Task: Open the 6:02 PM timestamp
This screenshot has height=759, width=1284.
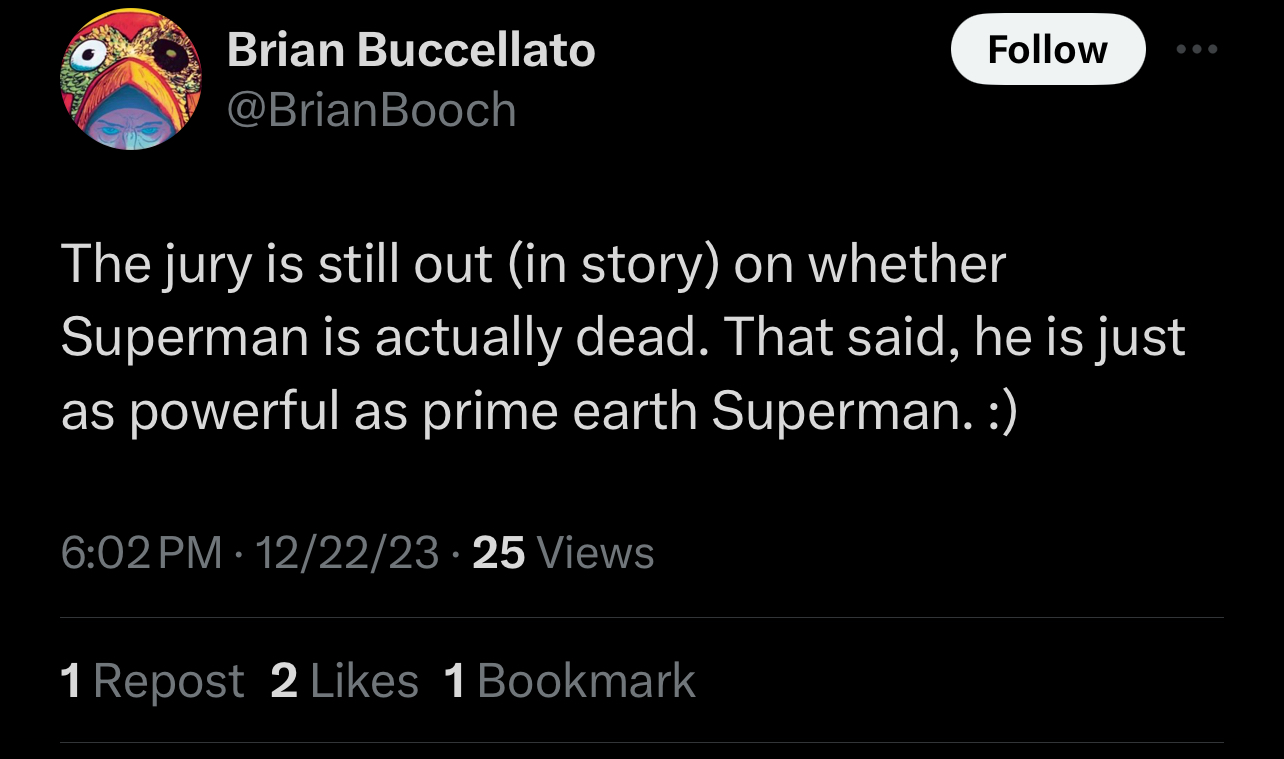Action: tap(141, 552)
